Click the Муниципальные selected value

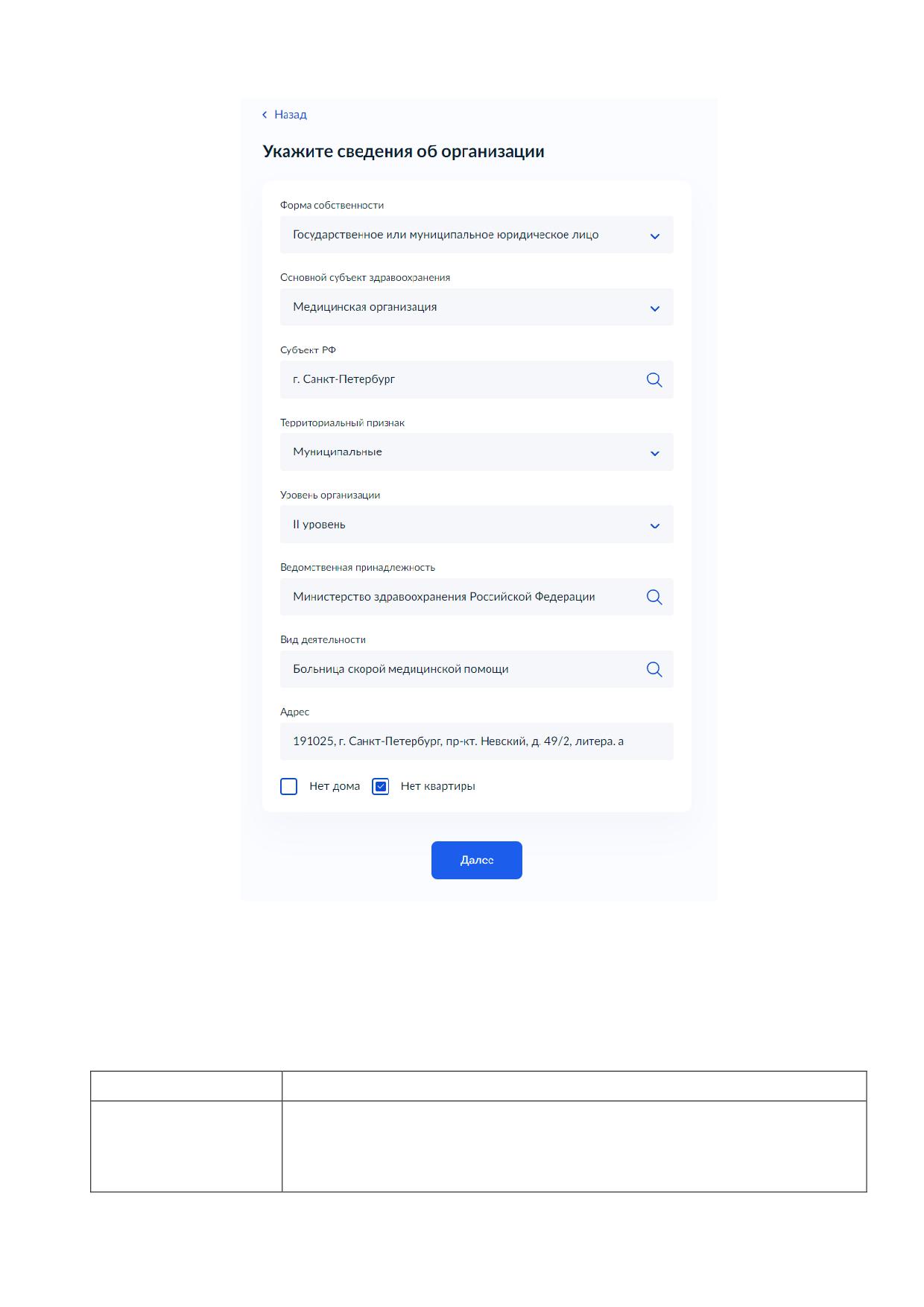pyautogui.click(x=338, y=452)
